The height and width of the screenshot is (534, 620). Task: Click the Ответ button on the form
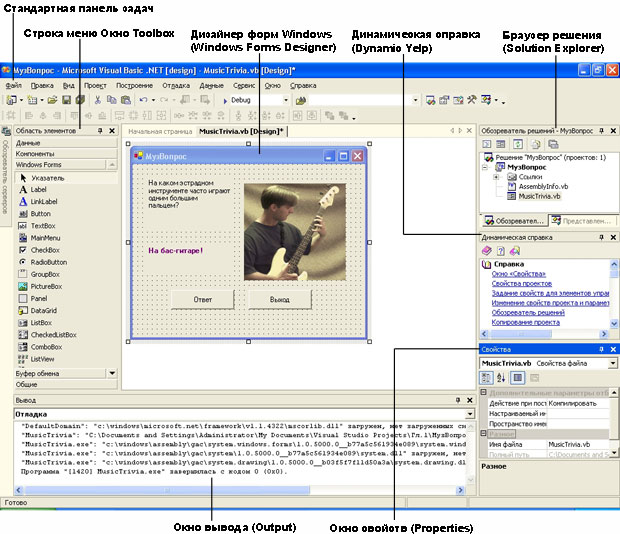coord(203,300)
